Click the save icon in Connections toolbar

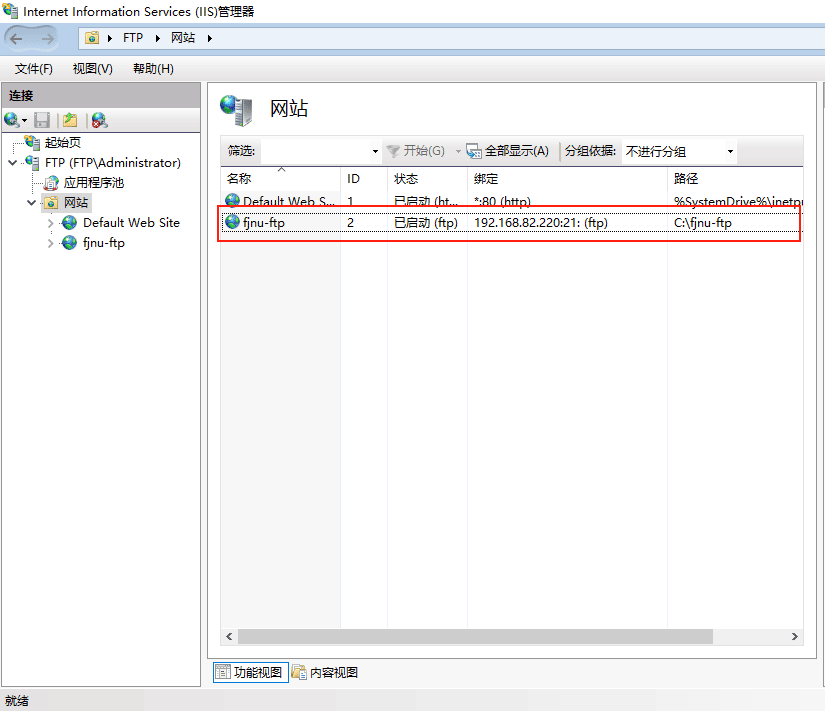(x=42, y=120)
